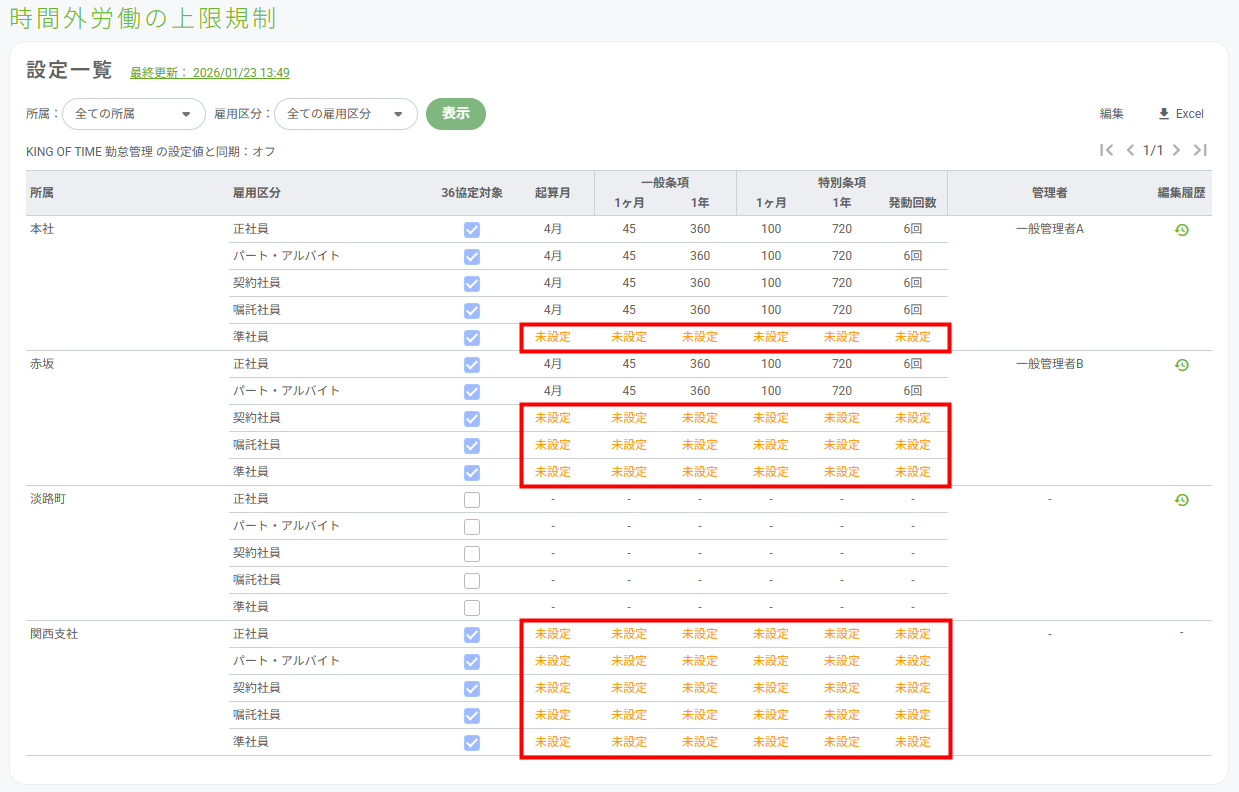Click 720 value for 赤坂 パート・アルバイト
Image resolution: width=1239 pixels, height=792 pixels.
coord(842,391)
